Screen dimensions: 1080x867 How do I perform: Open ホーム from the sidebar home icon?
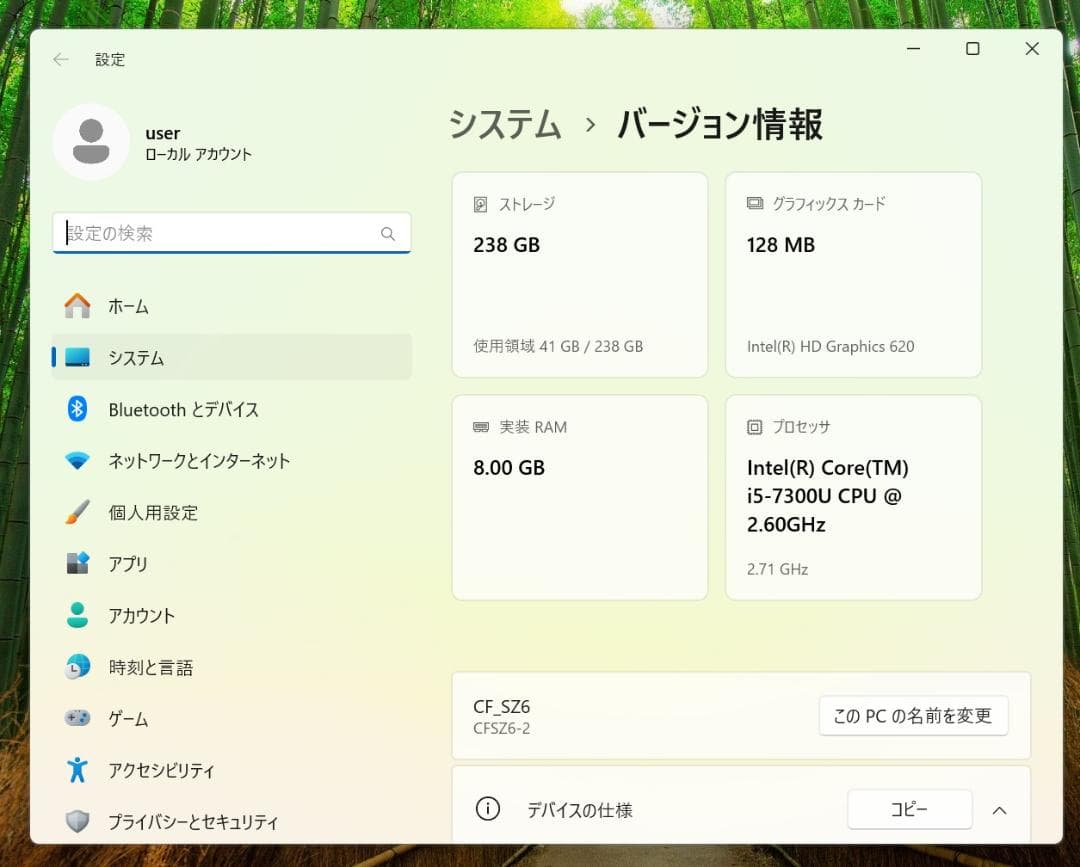point(78,306)
